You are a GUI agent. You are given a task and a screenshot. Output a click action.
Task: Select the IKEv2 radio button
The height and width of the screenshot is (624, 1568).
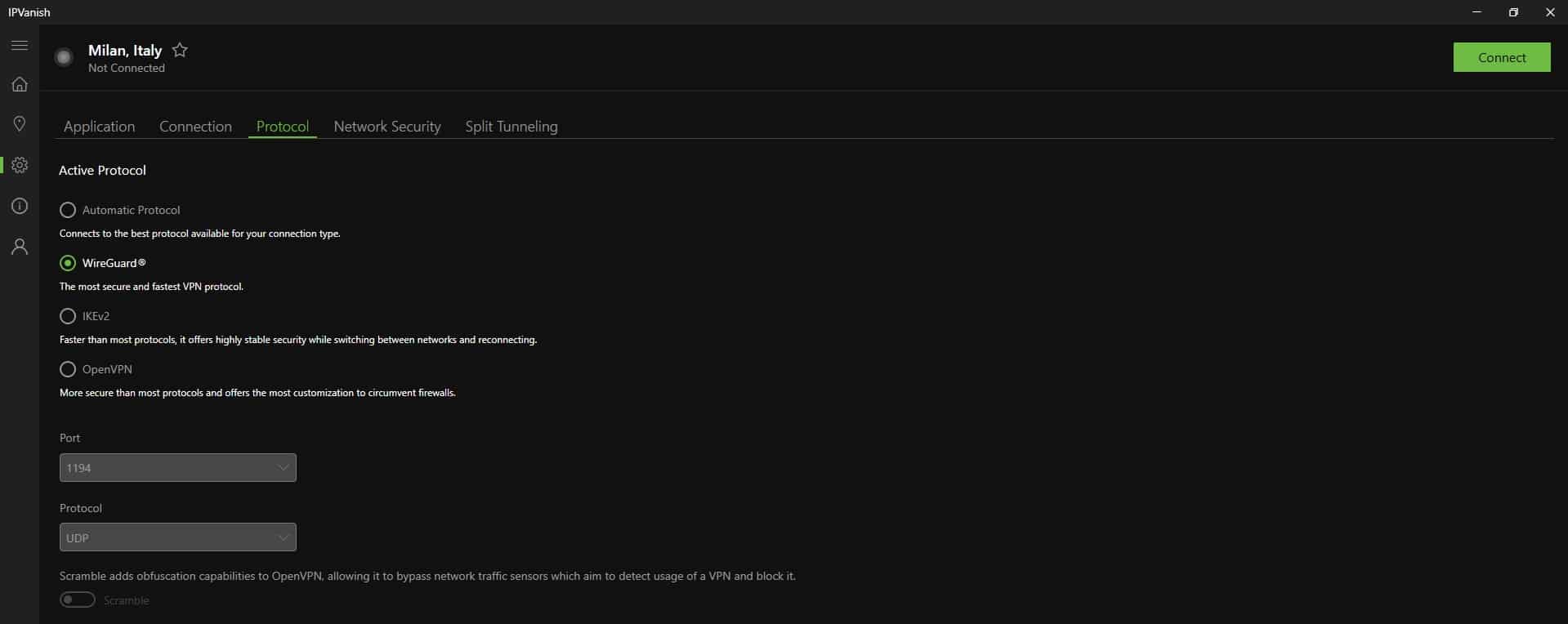68,316
